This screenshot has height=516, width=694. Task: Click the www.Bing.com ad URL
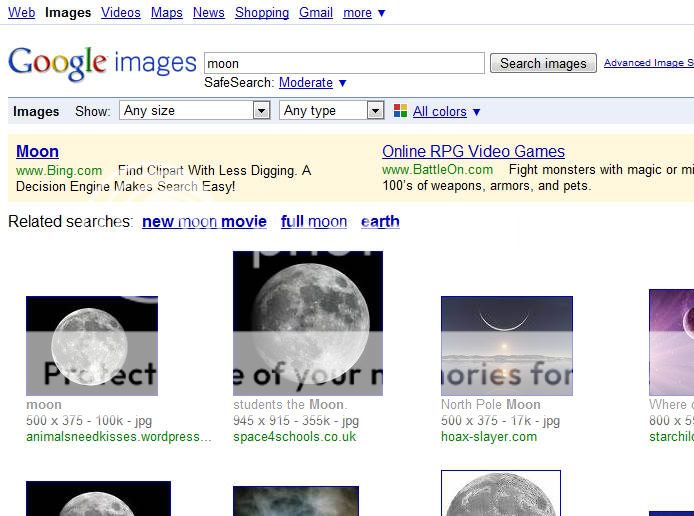[x=59, y=170]
